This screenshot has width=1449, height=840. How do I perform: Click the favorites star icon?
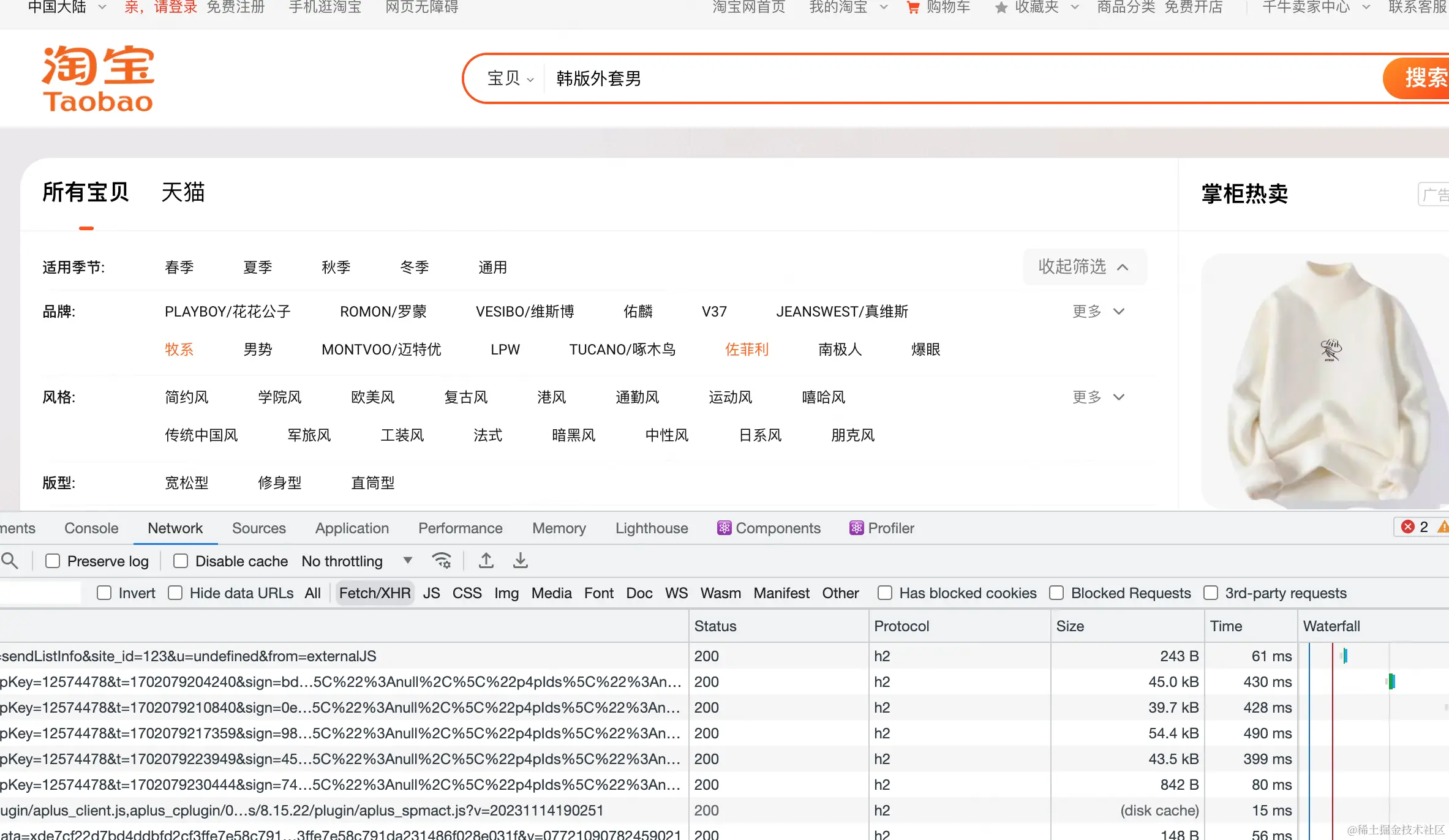coord(1001,8)
